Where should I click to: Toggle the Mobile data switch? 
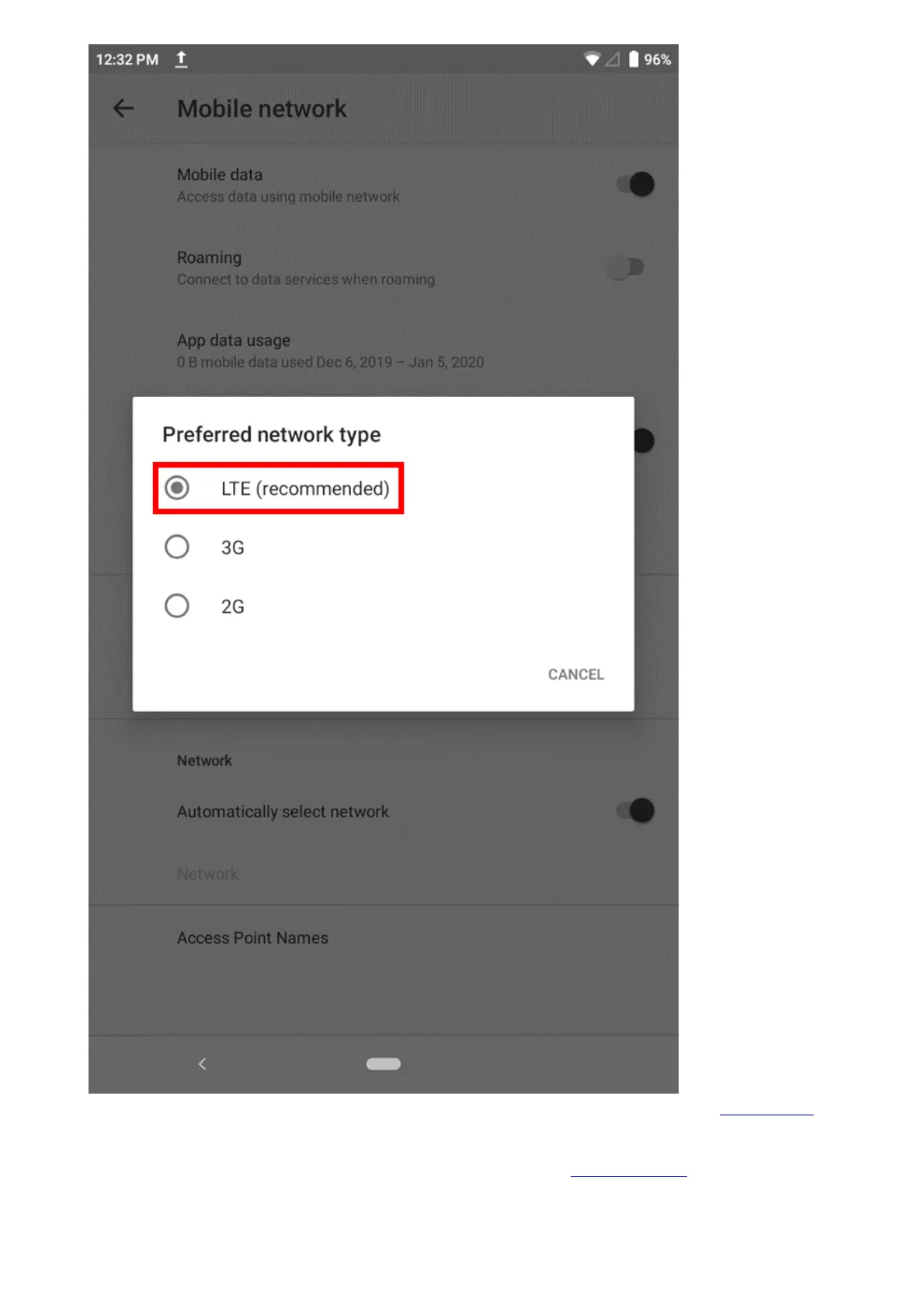coord(635,184)
